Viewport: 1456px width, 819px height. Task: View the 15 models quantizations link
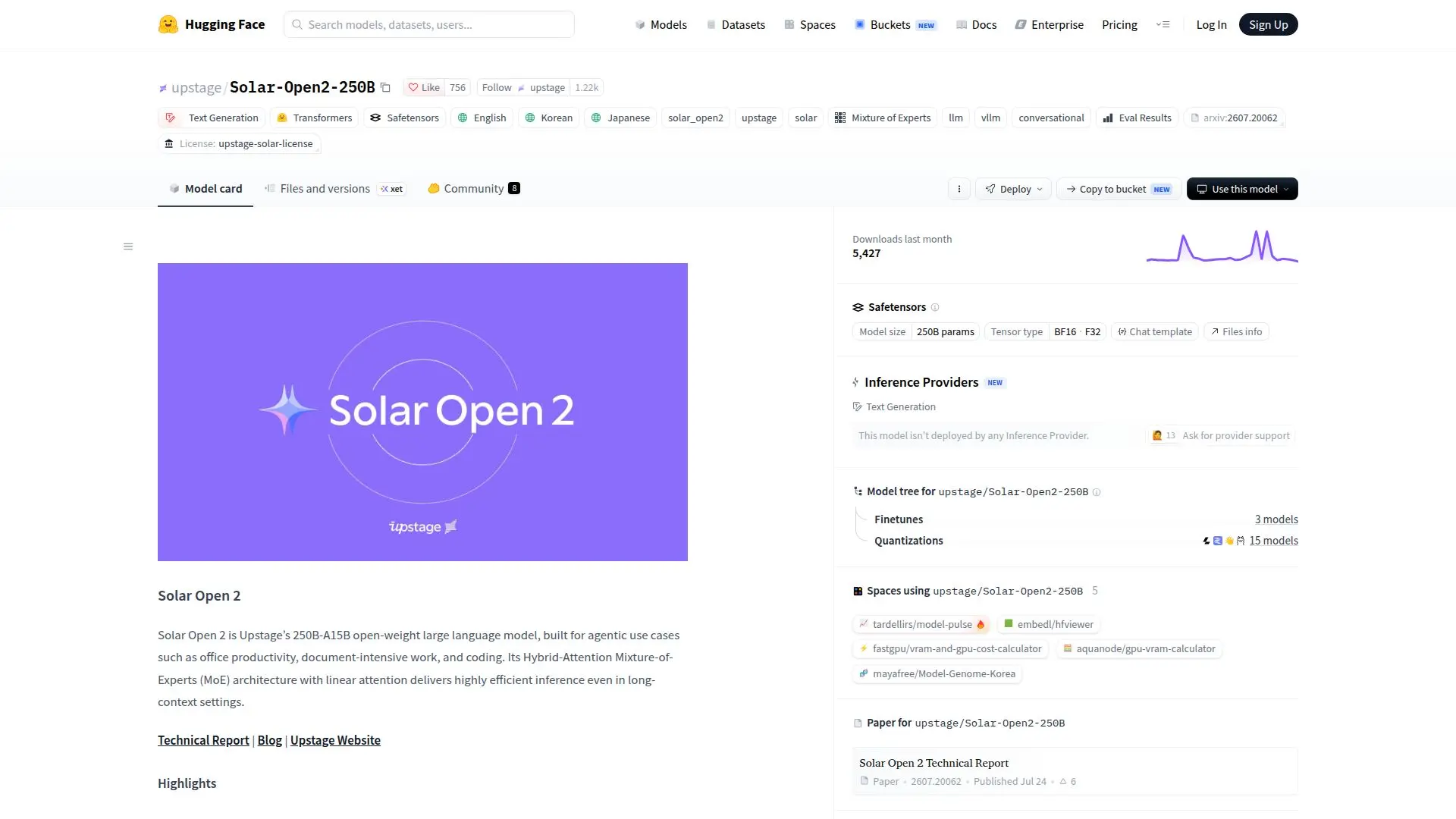coord(1273,541)
